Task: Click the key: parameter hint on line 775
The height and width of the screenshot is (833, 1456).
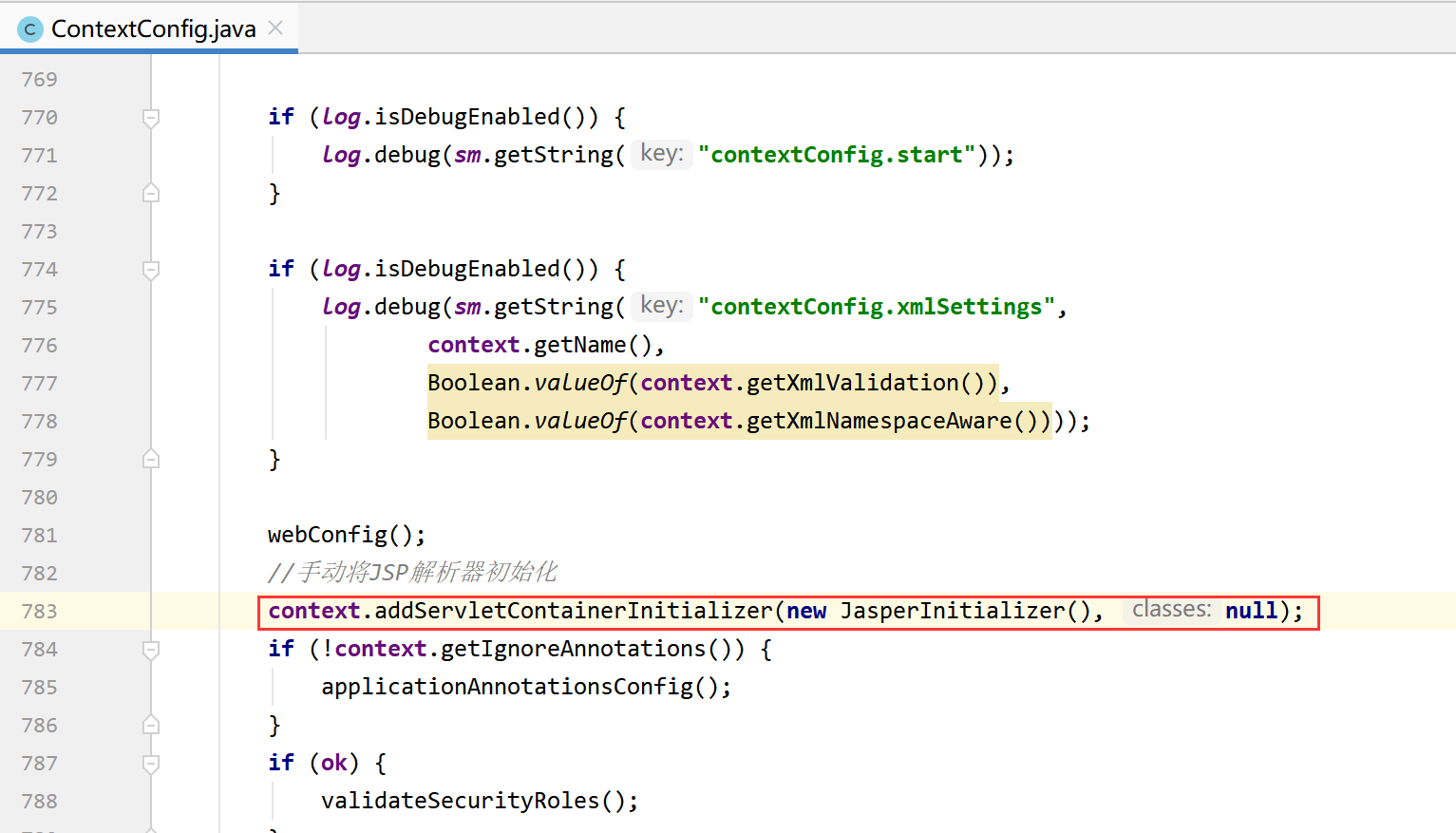Action: [662, 306]
